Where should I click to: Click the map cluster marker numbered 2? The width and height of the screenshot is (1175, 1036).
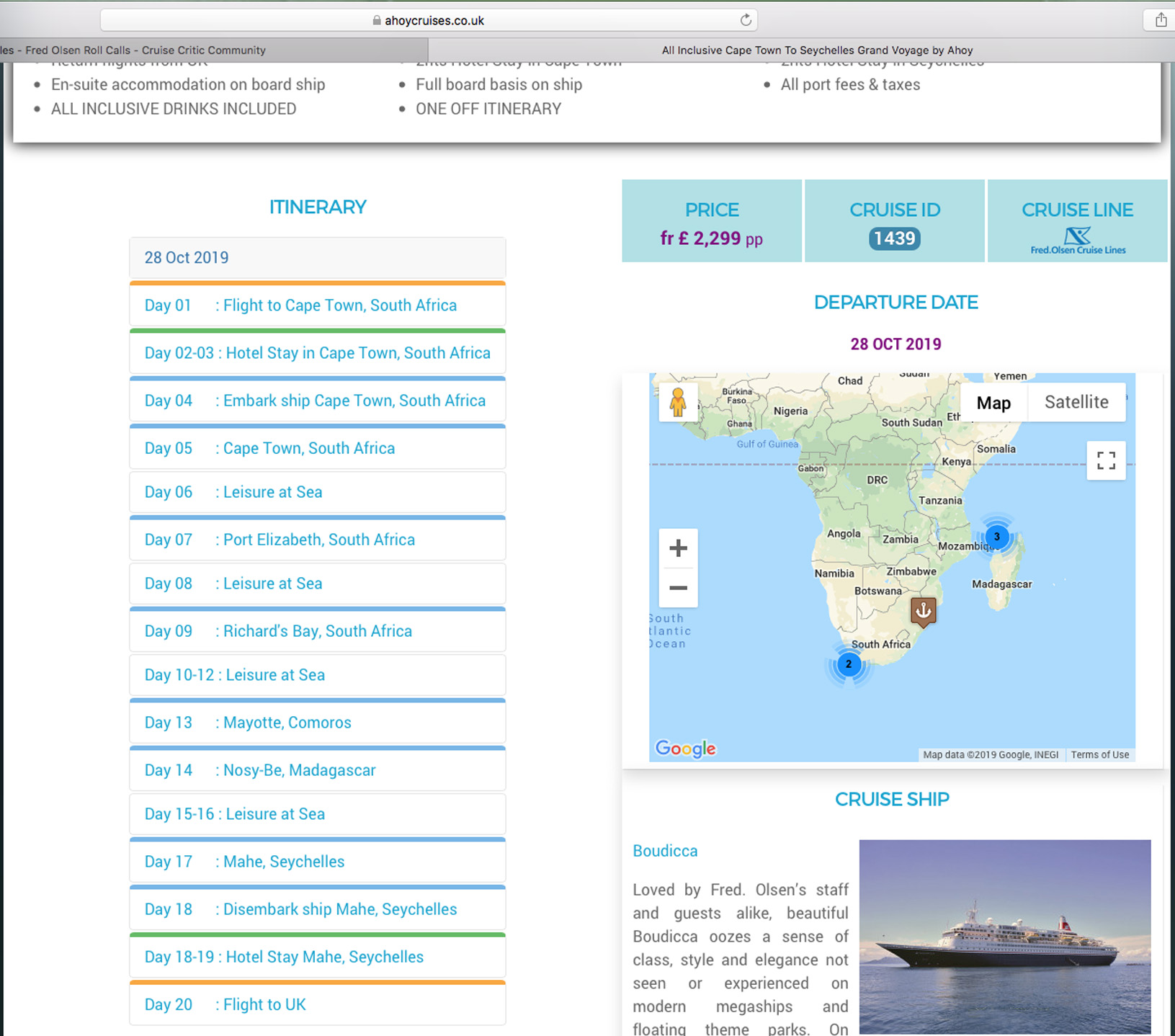pyautogui.click(x=849, y=664)
